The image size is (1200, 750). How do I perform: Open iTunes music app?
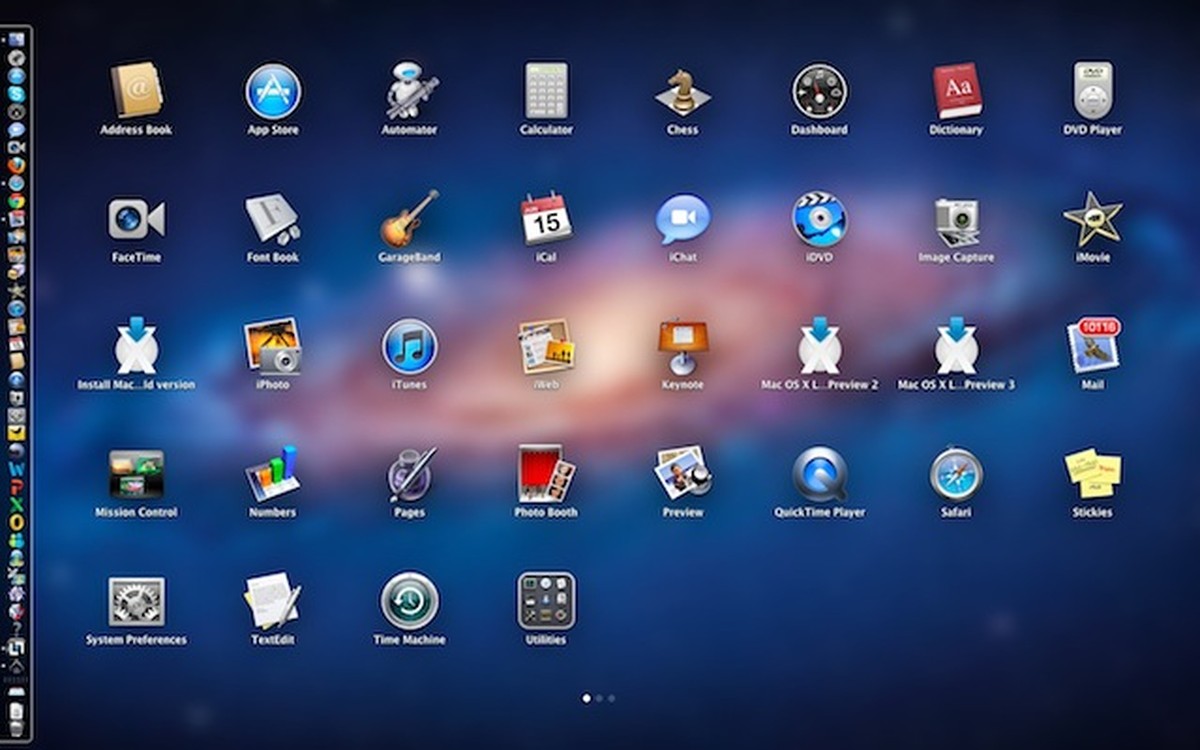click(x=410, y=347)
